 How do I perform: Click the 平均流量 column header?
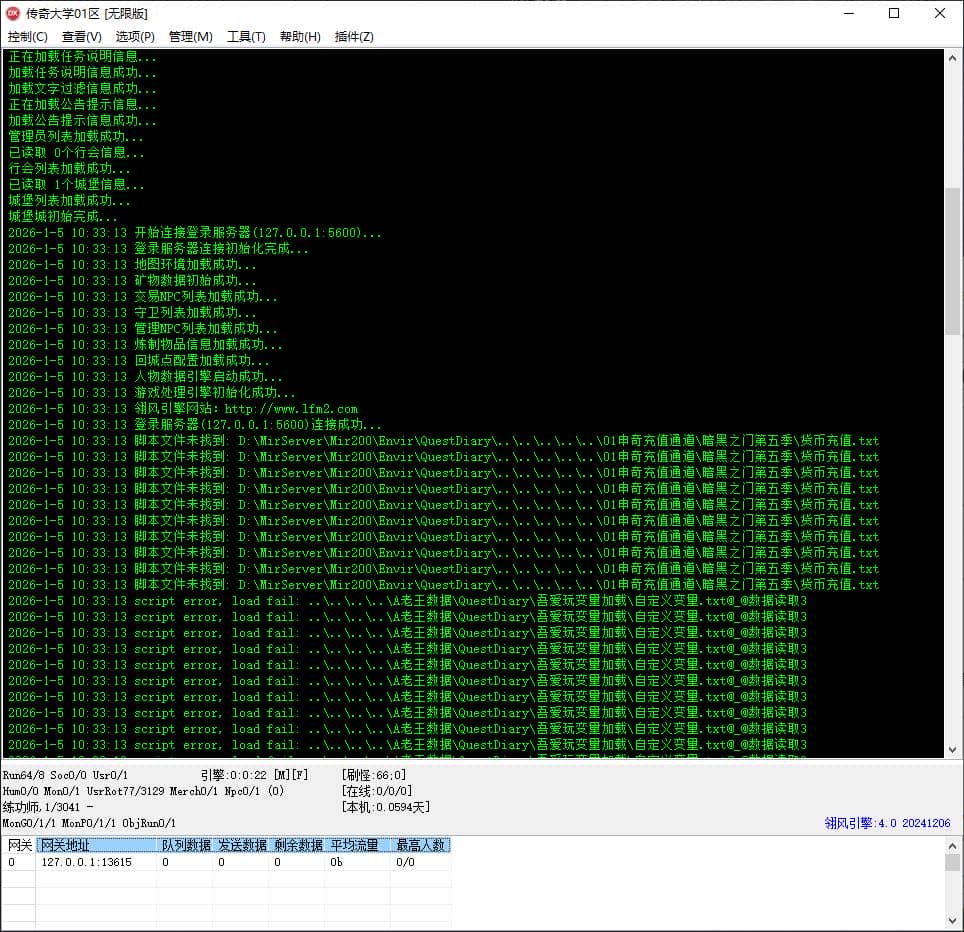coord(358,845)
